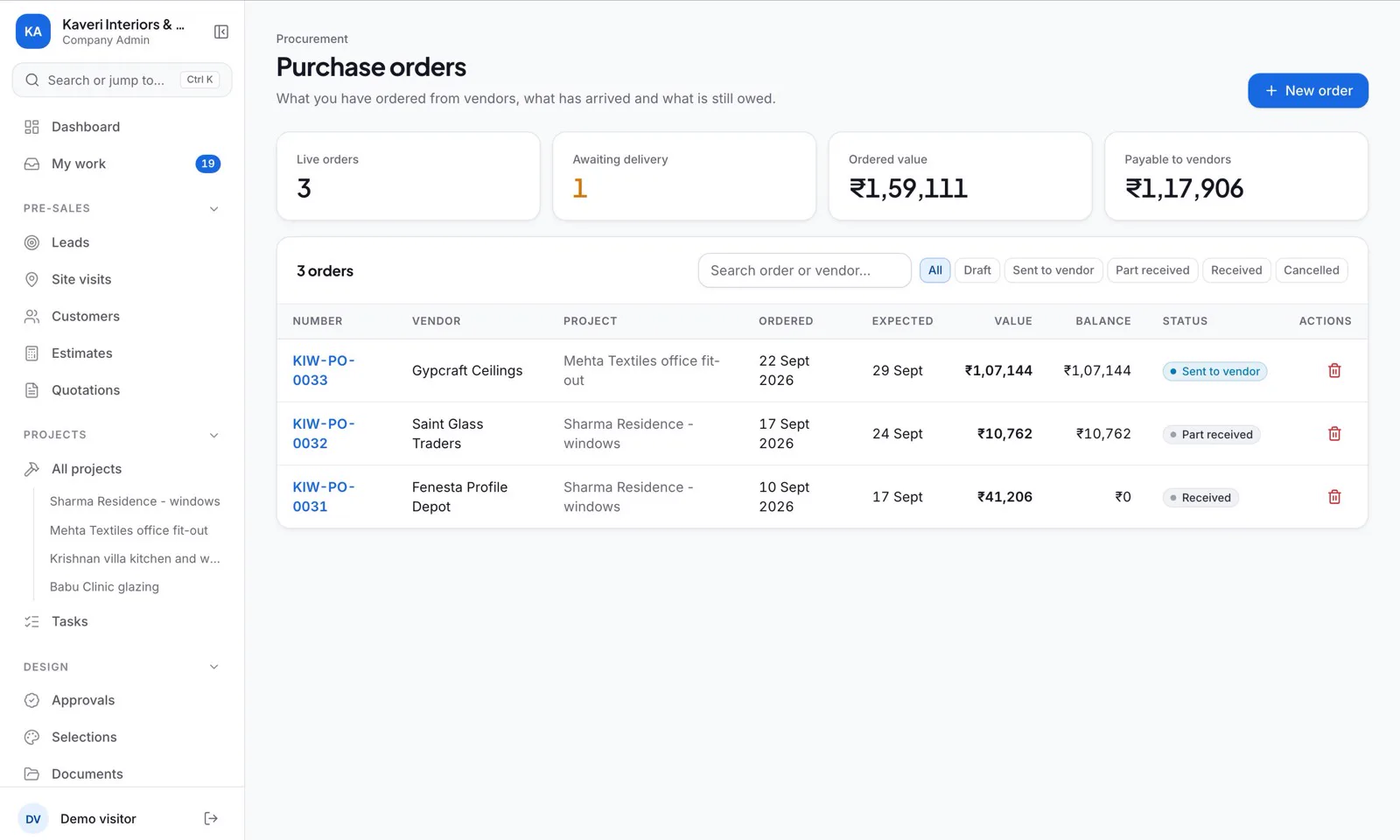Image resolution: width=1400 pixels, height=840 pixels.
Task: Delete order KIW-PO-0033 trash icon
Action: pyautogui.click(x=1334, y=370)
